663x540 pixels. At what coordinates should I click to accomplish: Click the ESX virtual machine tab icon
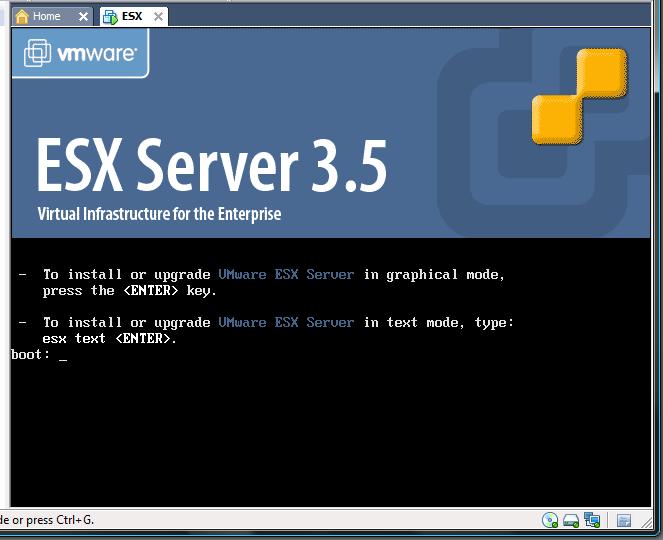click(x=110, y=17)
